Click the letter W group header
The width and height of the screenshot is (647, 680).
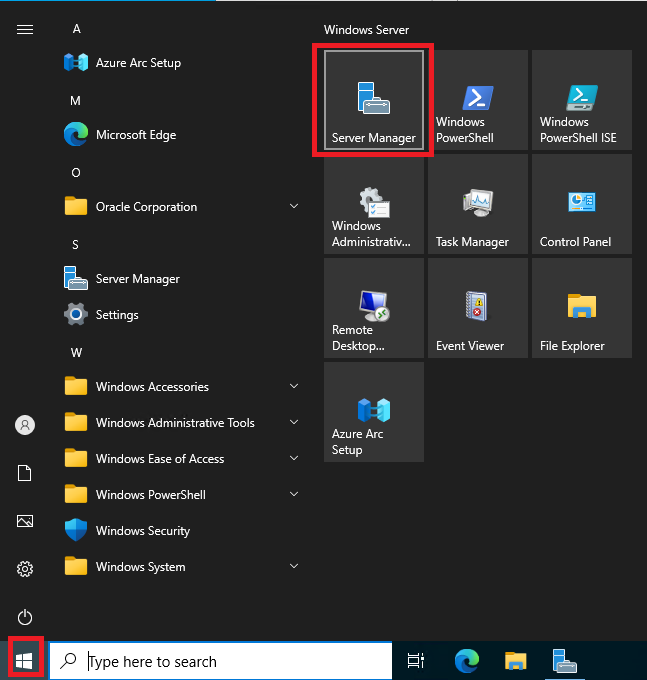point(76,353)
